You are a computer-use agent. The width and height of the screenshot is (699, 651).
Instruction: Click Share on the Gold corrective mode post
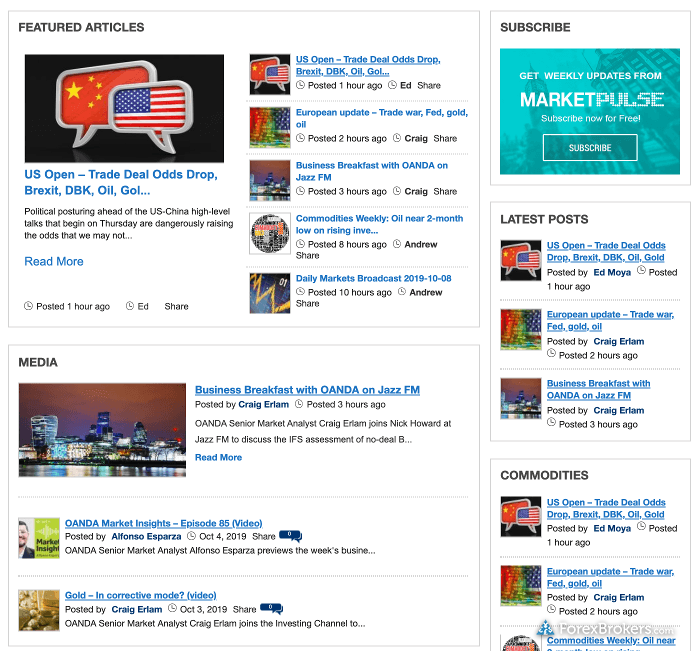tap(245, 610)
